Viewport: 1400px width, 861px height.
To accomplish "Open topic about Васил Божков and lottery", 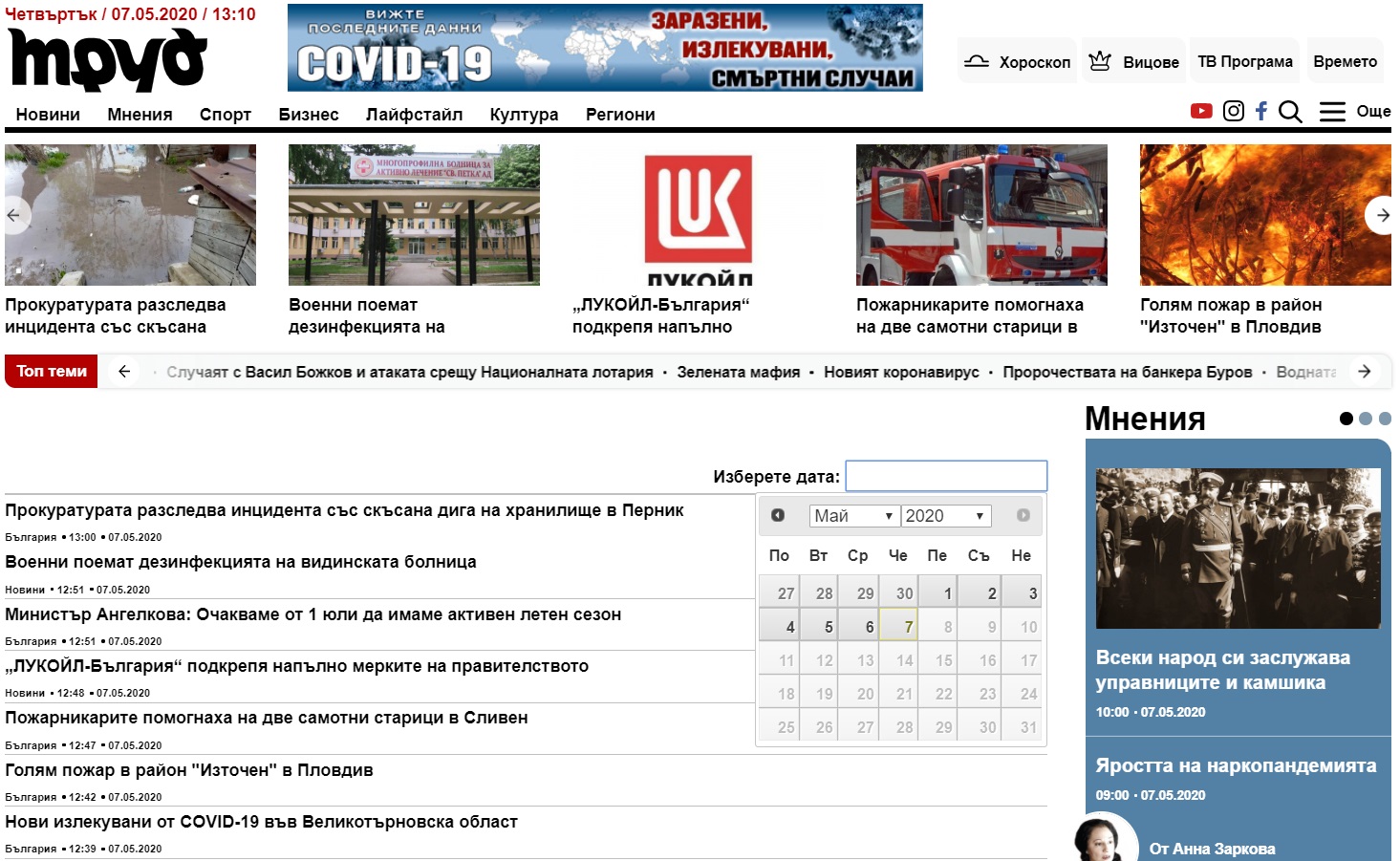I will coord(410,372).
